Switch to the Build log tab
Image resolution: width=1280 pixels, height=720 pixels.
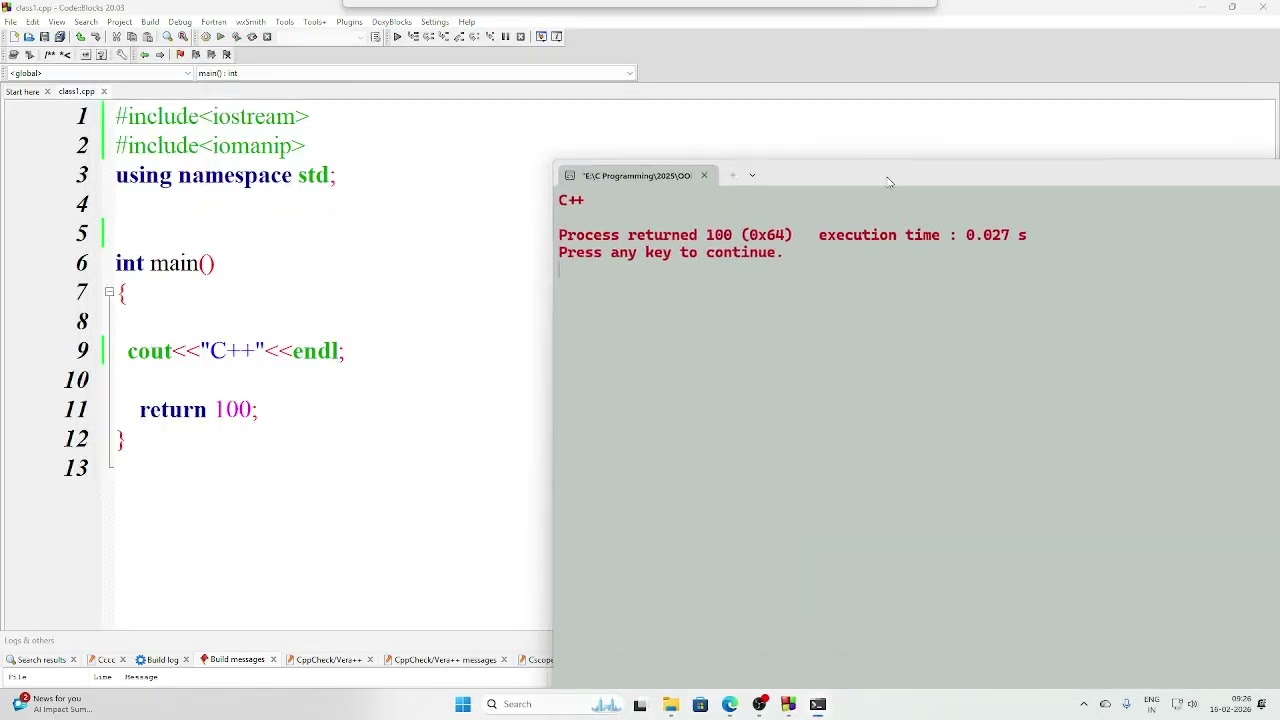tap(162, 660)
